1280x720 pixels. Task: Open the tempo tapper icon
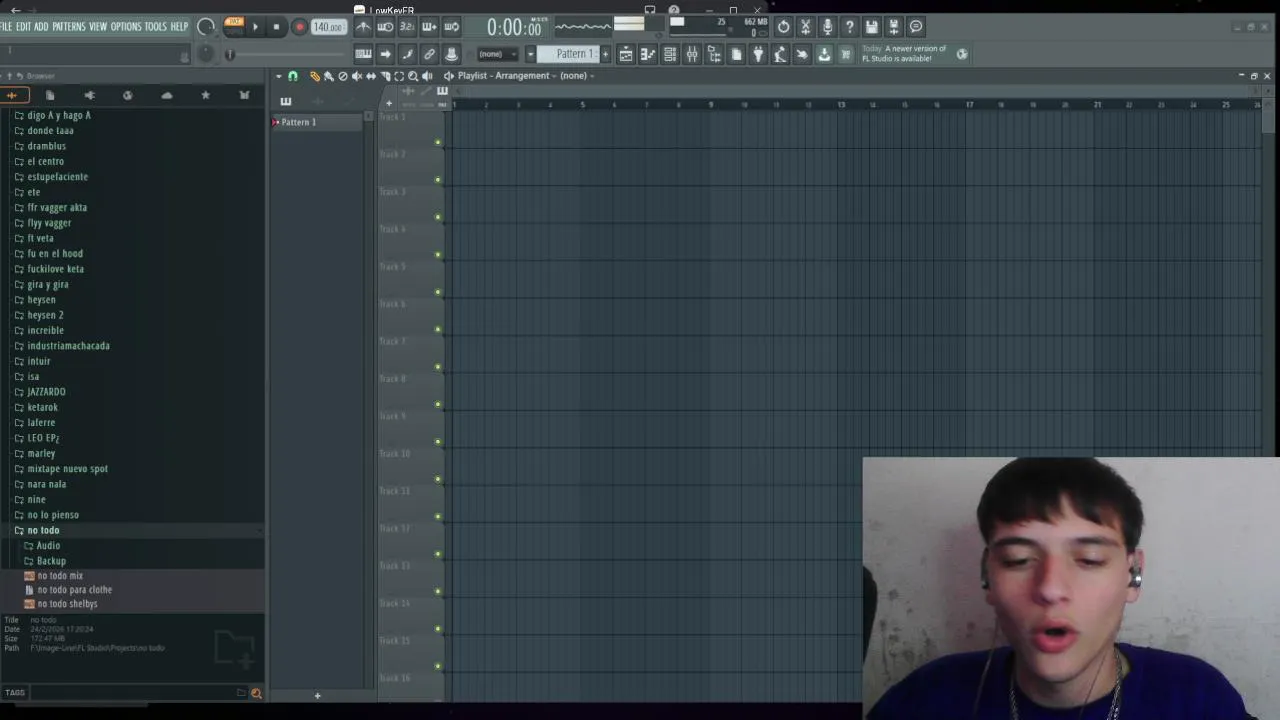[780, 54]
